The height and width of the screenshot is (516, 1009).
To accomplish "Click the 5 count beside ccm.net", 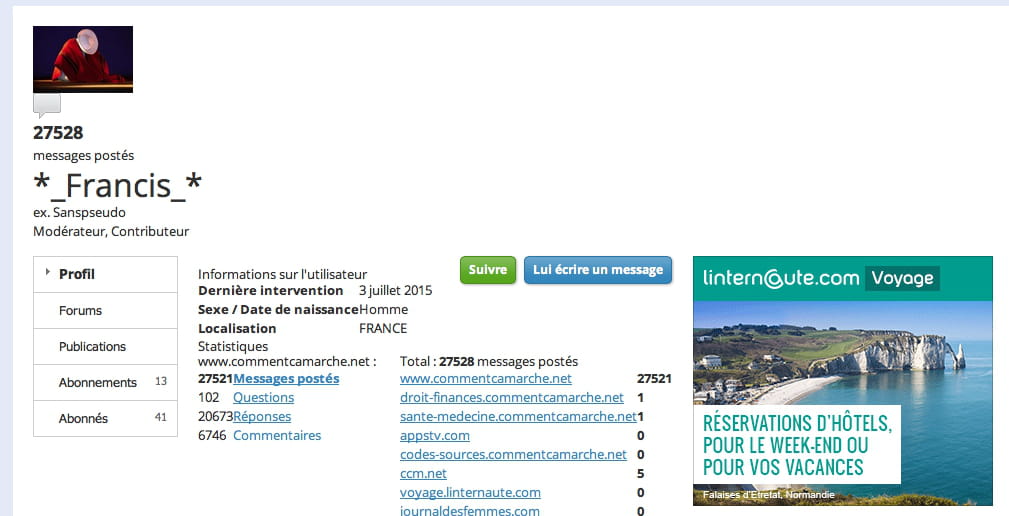I will coord(640,474).
